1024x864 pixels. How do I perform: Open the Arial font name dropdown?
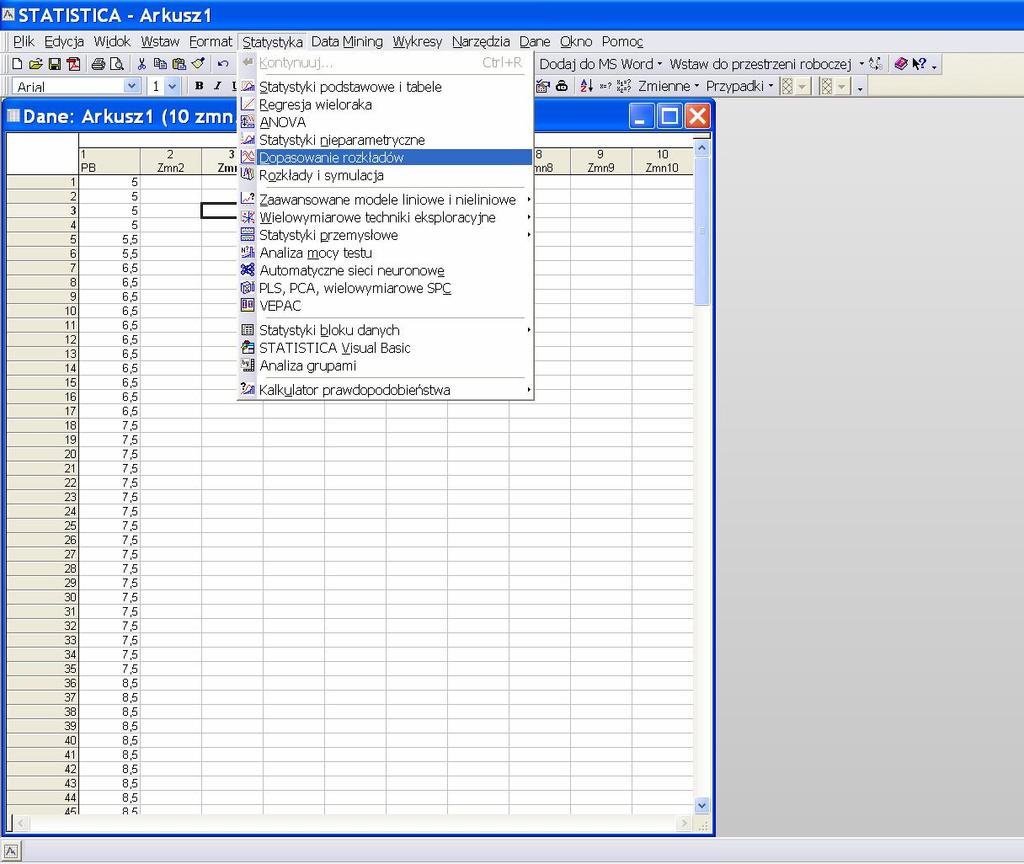[131, 86]
